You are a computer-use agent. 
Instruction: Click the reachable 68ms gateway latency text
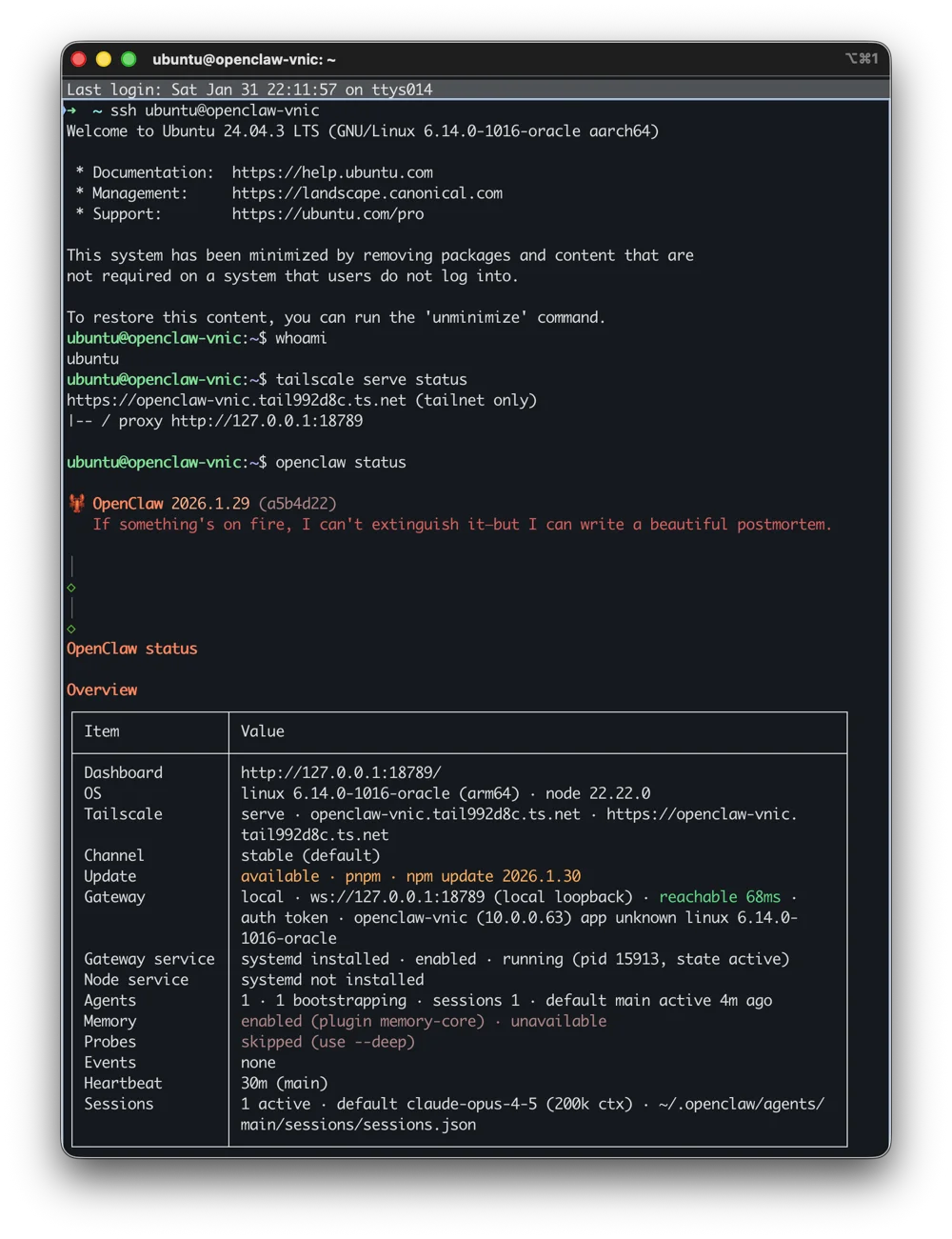(719, 896)
